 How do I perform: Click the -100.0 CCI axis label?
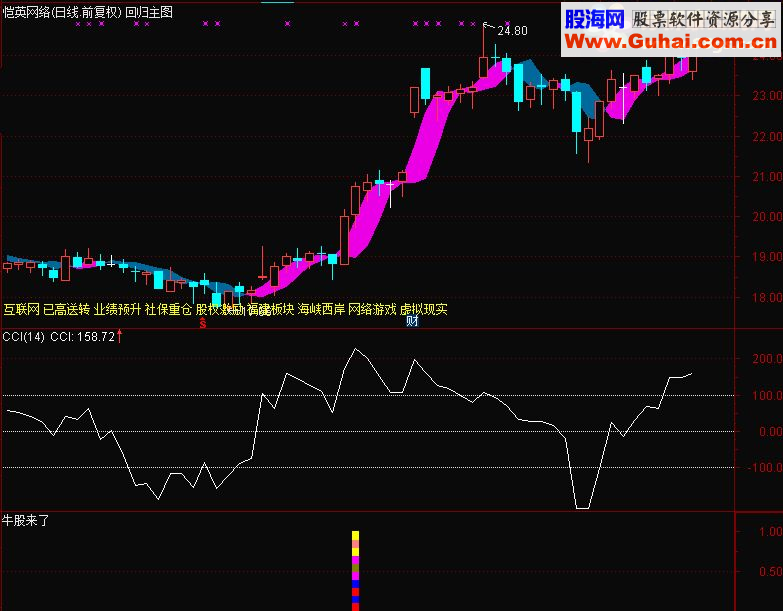point(765,468)
